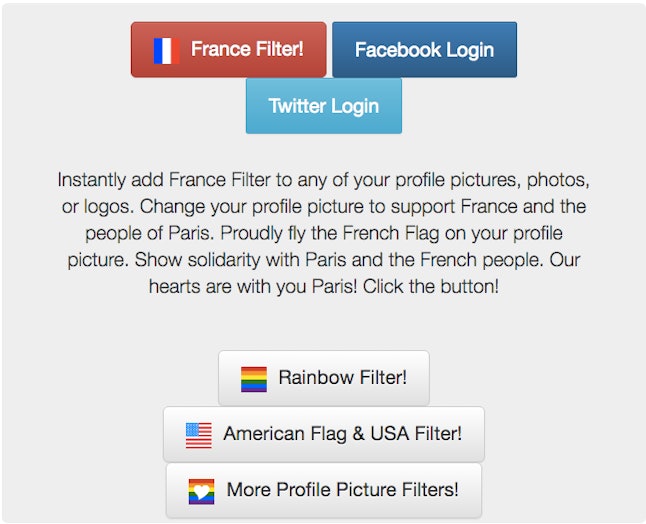Log in with the Facebook Login button

click(424, 50)
